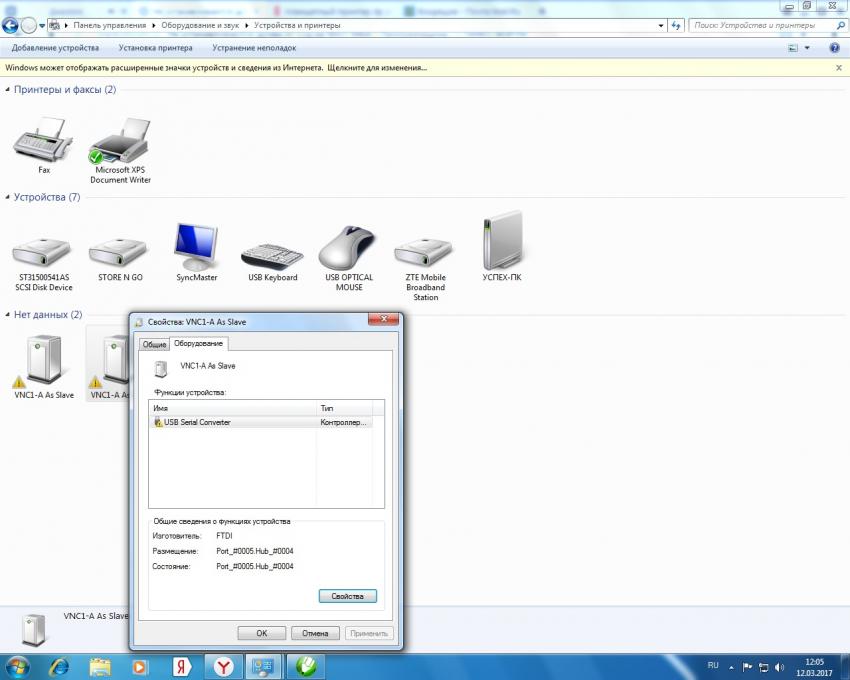The width and height of the screenshot is (850, 680).
Task: Click the ST31500541AS SCSI Disk Device icon
Action: 44,250
